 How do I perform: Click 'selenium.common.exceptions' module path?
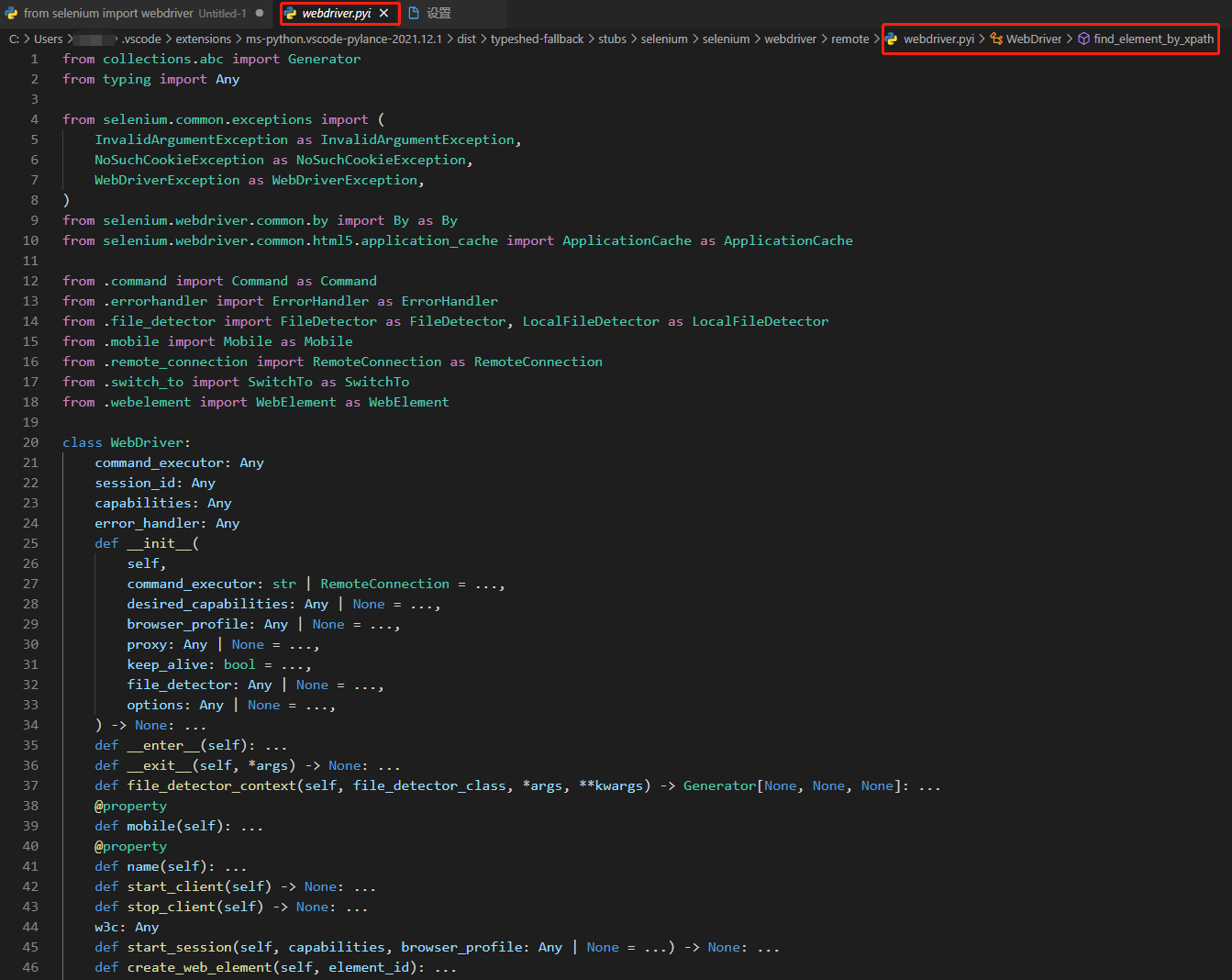coord(207,119)
